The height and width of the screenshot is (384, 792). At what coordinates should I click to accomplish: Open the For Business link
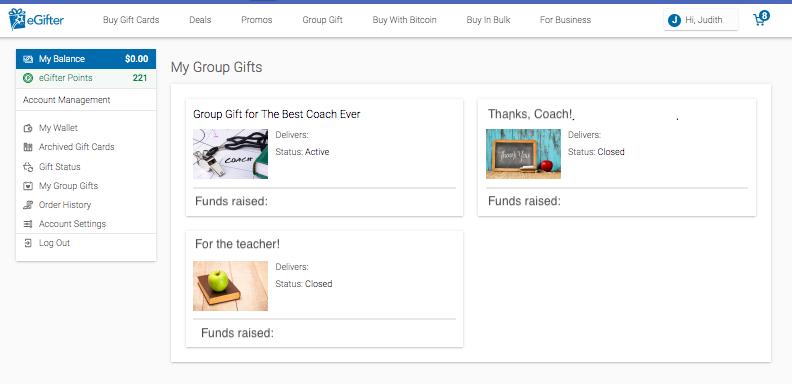pyautogui.click(x=565, y=20)
